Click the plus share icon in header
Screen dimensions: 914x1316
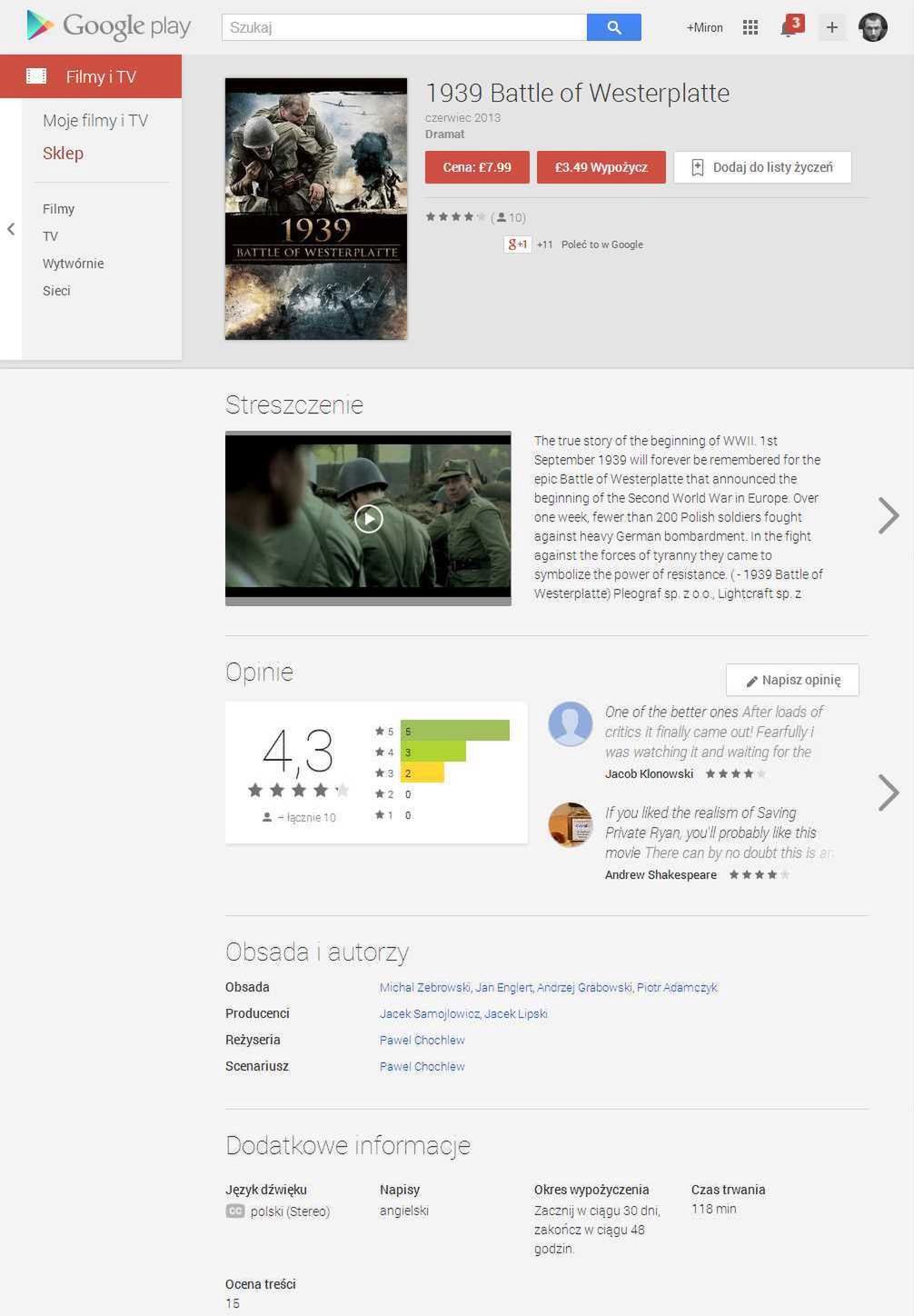click(x=831, y=27)
